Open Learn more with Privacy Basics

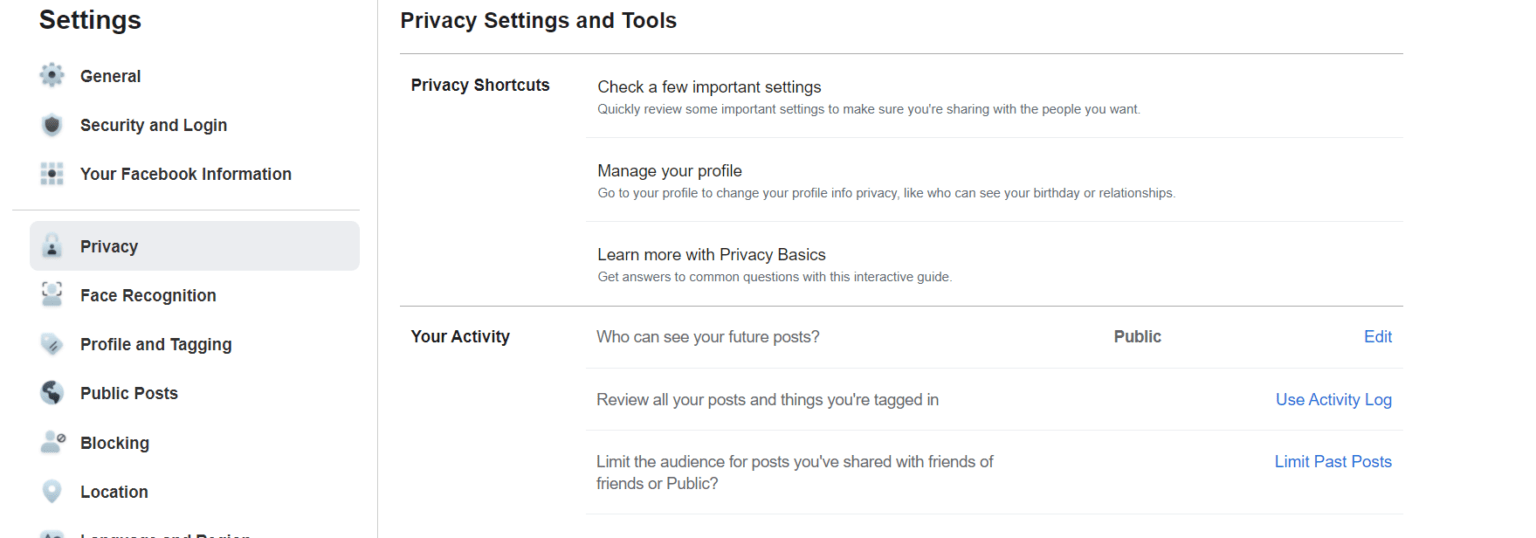pos(711,255)
